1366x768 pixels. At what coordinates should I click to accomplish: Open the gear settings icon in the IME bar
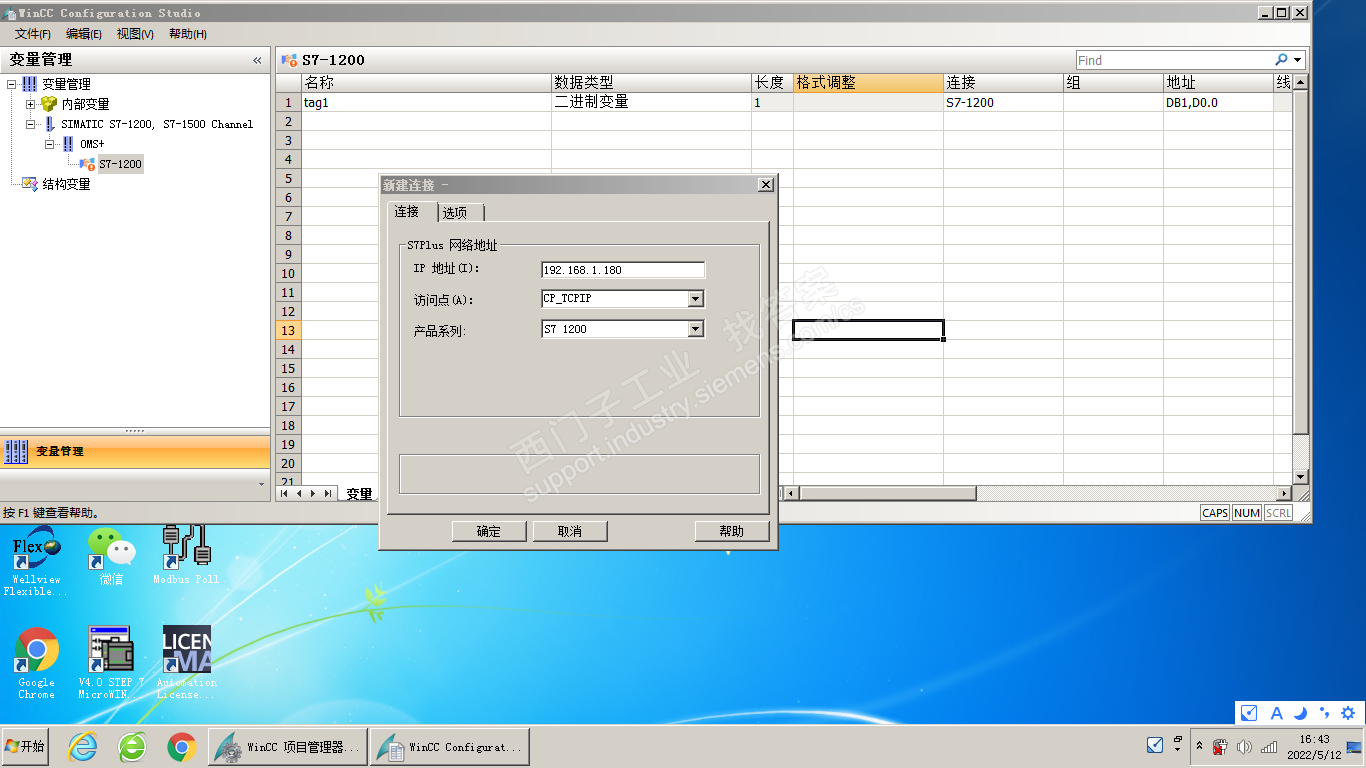(x=1348, y=713)
